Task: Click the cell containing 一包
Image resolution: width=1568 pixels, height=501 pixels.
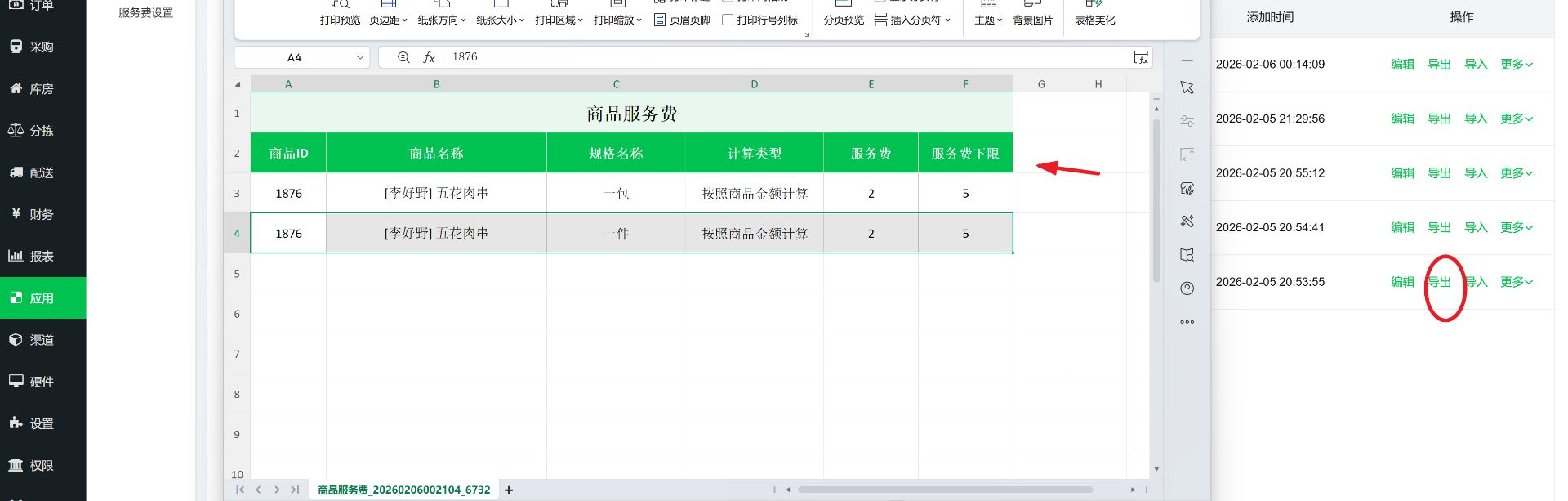Action: [x=616, y=194]
